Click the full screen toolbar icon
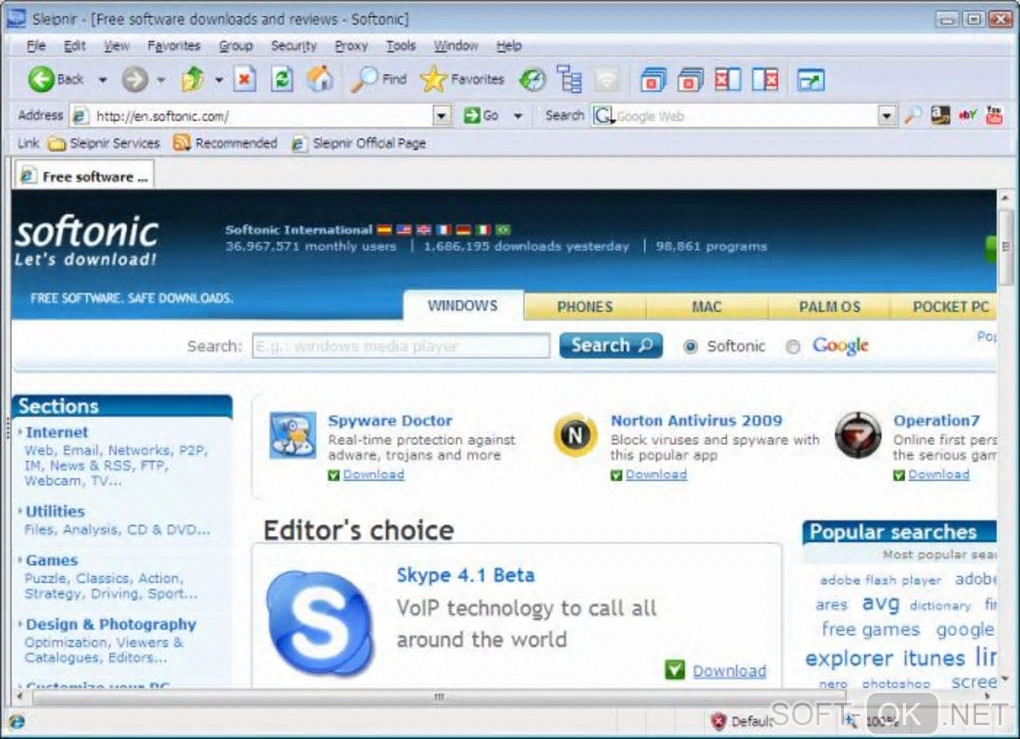Screen dimensions: 1020x739 click(x=811, y=80)
